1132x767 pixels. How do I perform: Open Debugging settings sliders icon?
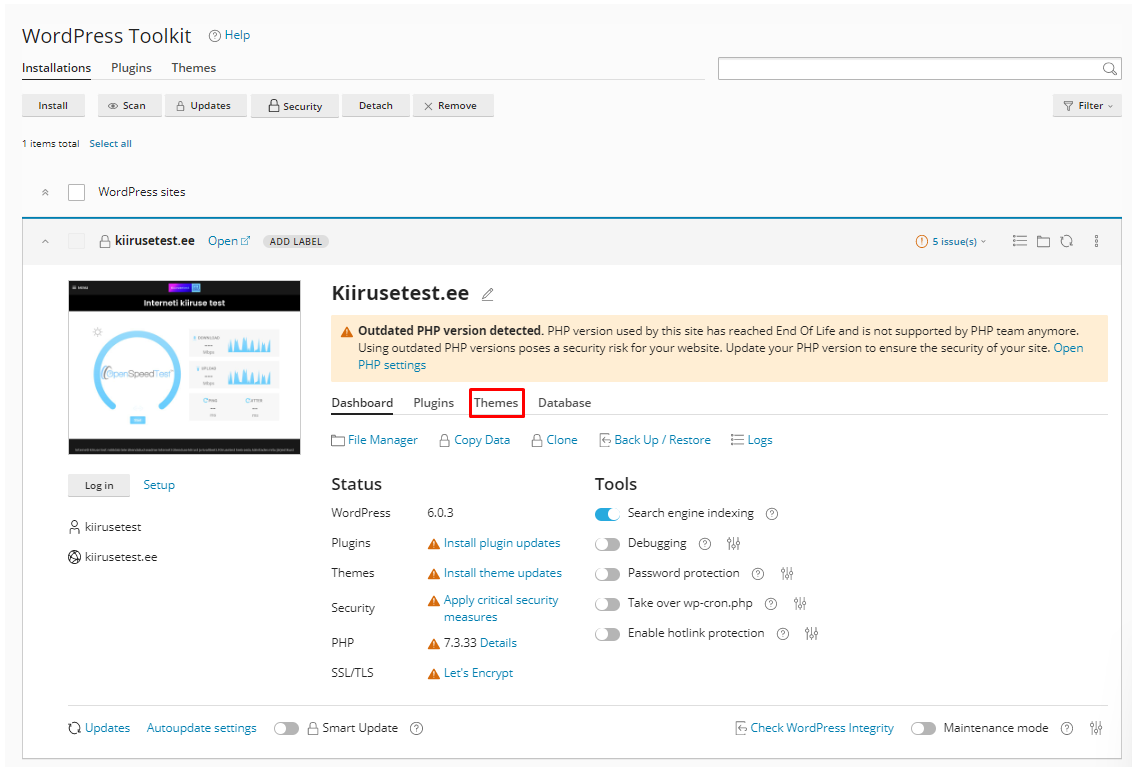click(734, 544)
